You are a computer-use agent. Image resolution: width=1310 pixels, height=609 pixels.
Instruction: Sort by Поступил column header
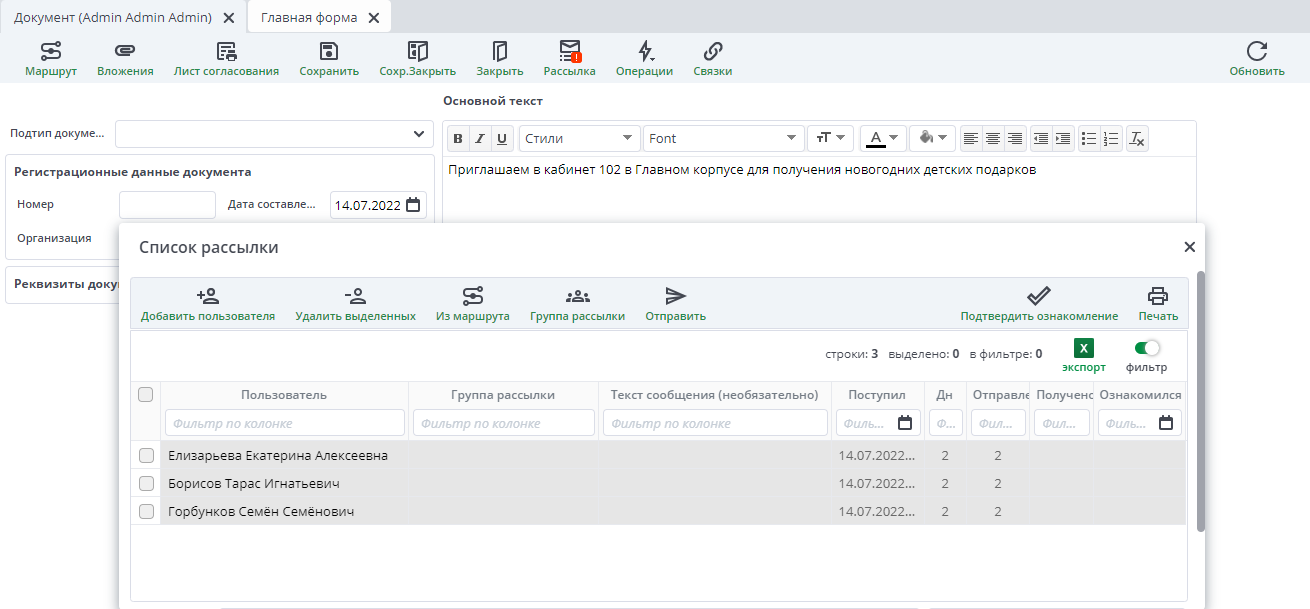877,395
